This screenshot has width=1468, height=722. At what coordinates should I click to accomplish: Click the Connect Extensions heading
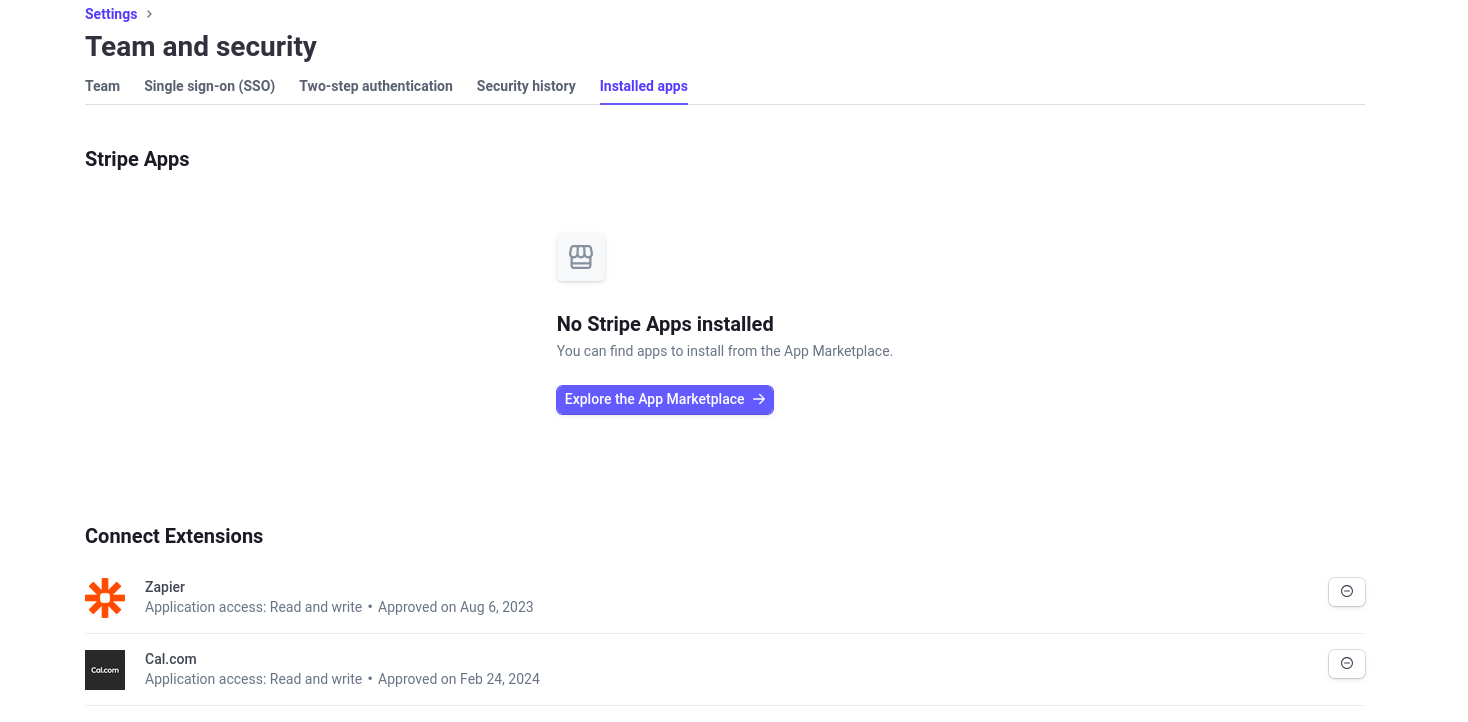click(x=174, y=536)
